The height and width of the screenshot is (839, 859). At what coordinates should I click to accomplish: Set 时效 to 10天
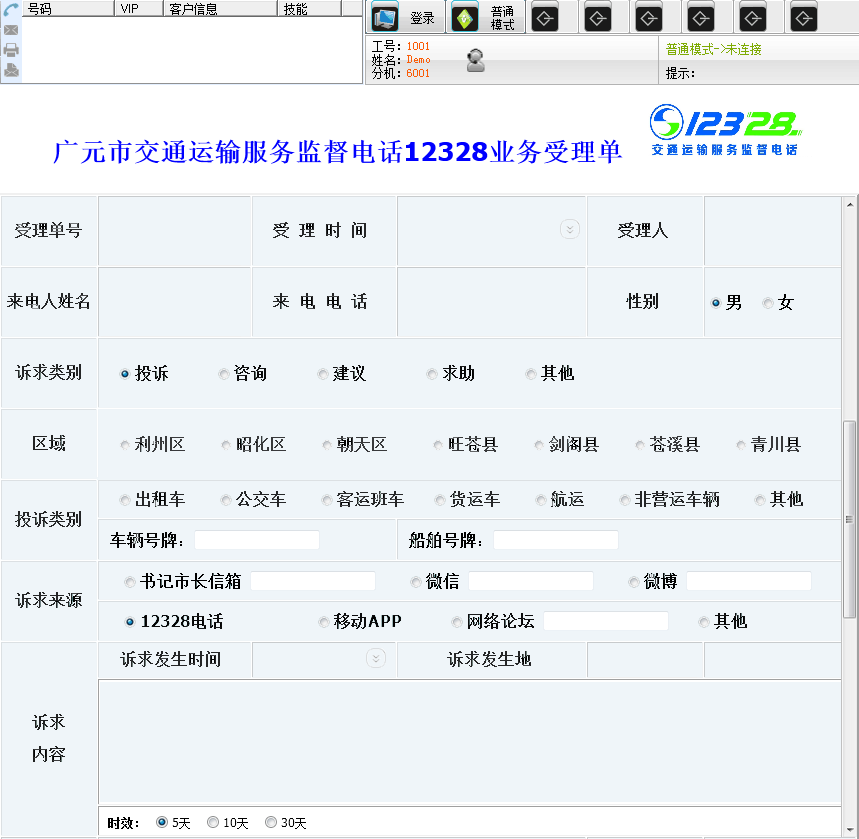(x=213, y=821)
